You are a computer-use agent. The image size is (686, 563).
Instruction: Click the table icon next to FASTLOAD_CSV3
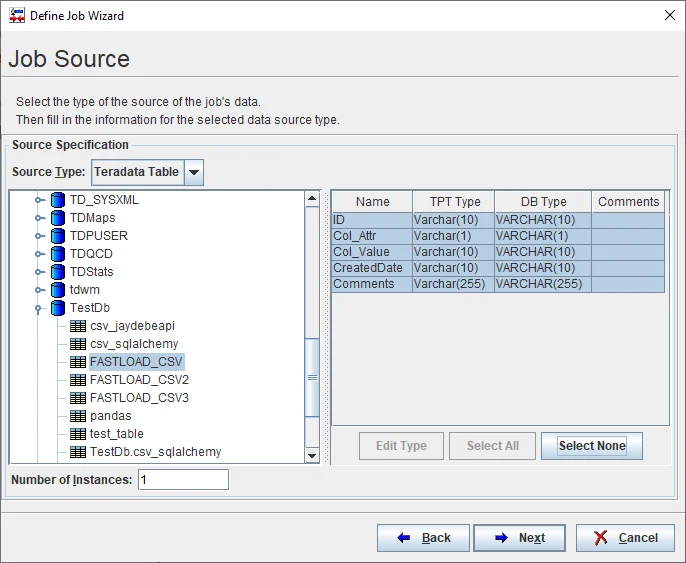78,398
